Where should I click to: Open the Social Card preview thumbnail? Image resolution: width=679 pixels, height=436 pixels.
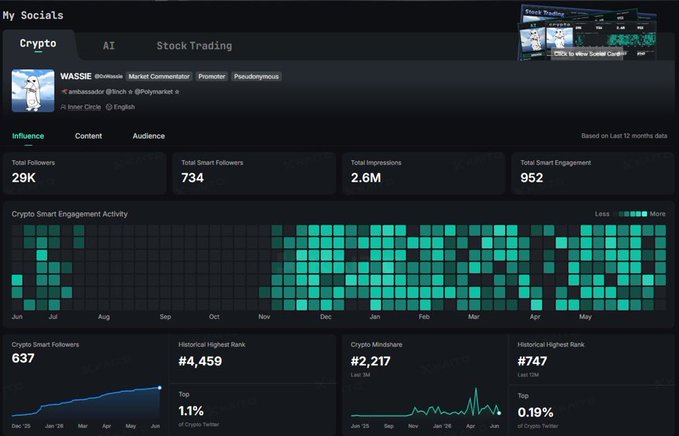tap(587, 34)
